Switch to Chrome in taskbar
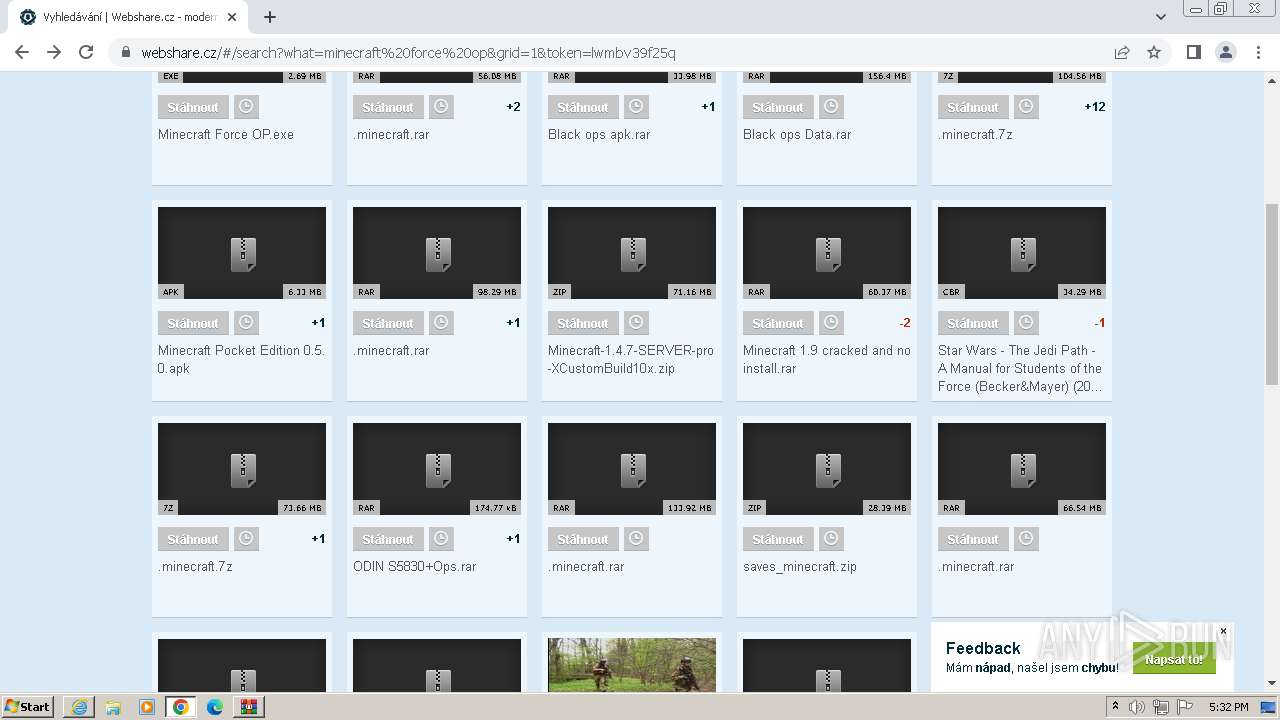The height and width of the screenshot is (720, 1280). (180, 707)
